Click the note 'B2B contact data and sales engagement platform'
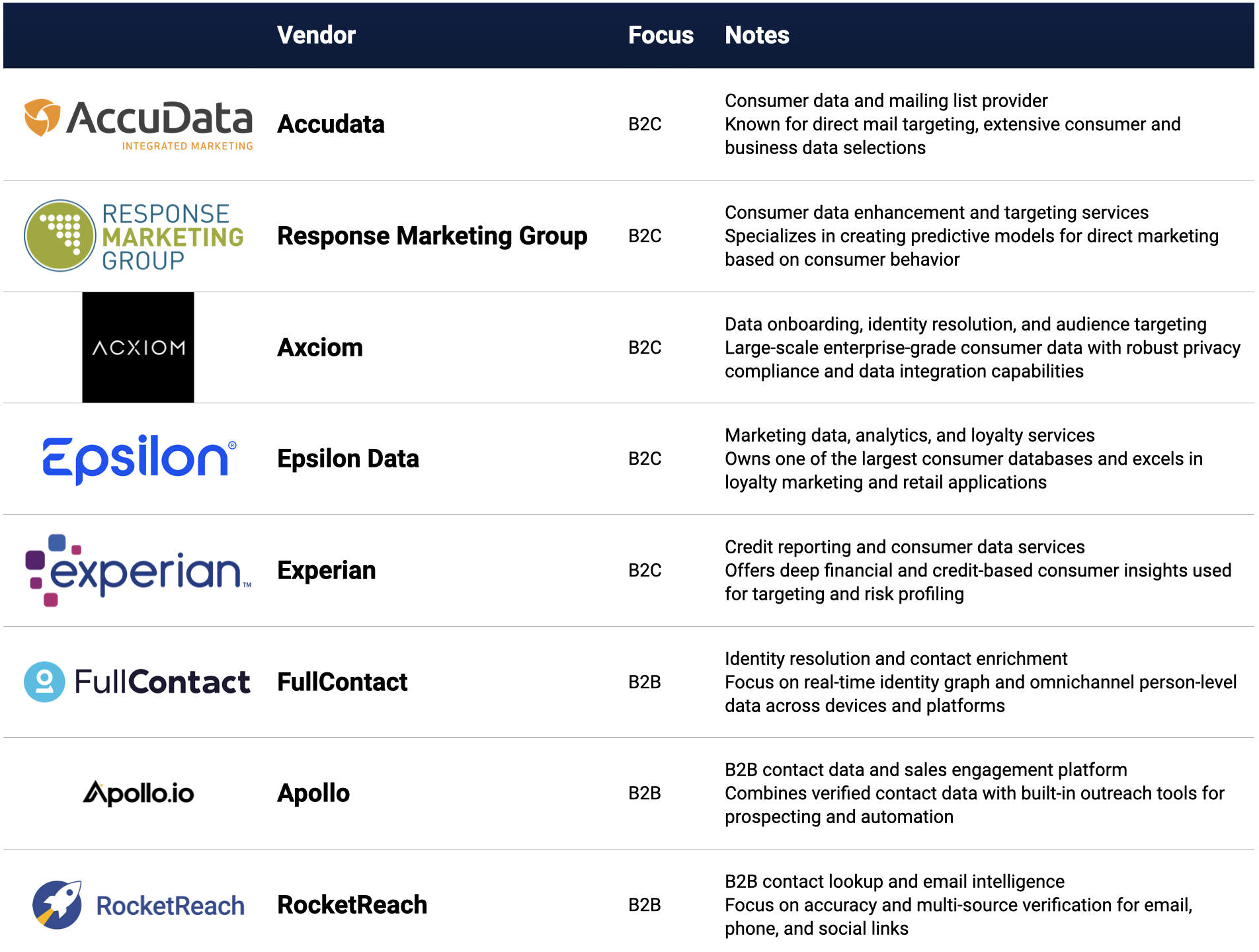The image size is (1259, 952). click(926, 770)
